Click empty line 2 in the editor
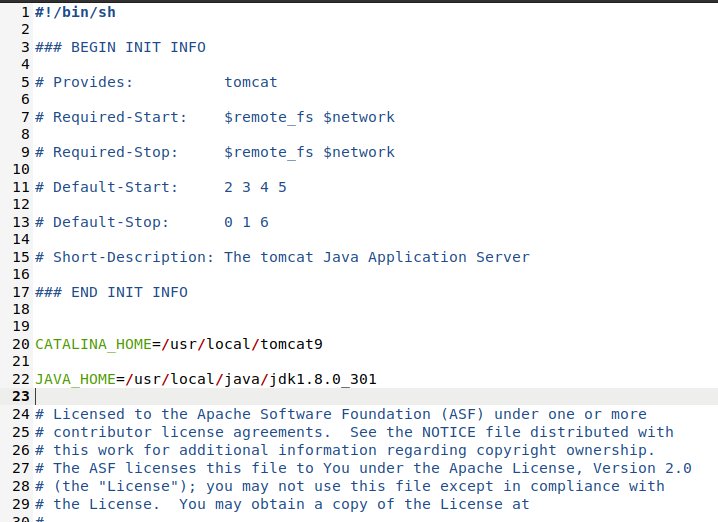The width and height of the screenshot is (718, 522). pos(375,30)
